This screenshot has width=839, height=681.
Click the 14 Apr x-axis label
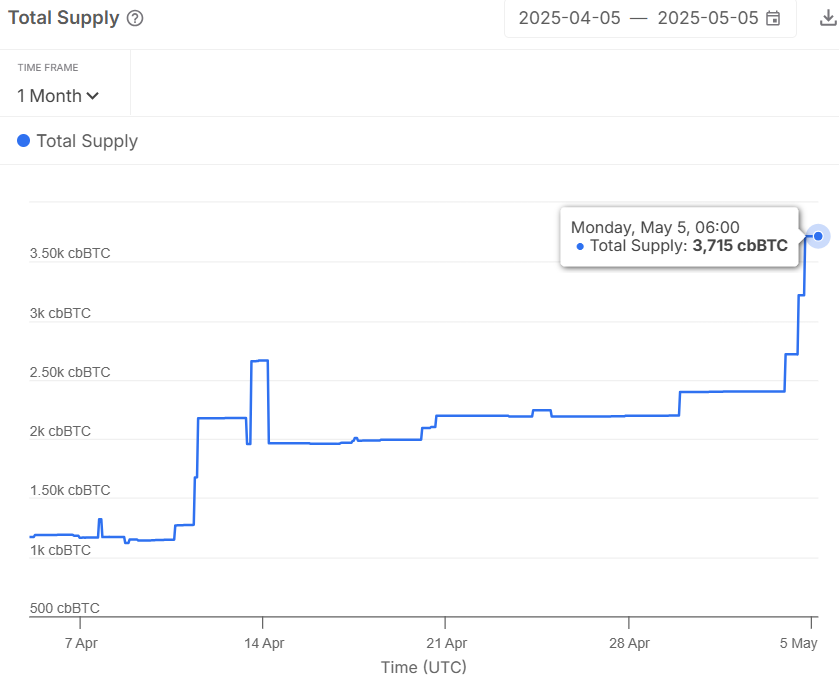click(263, 642)
